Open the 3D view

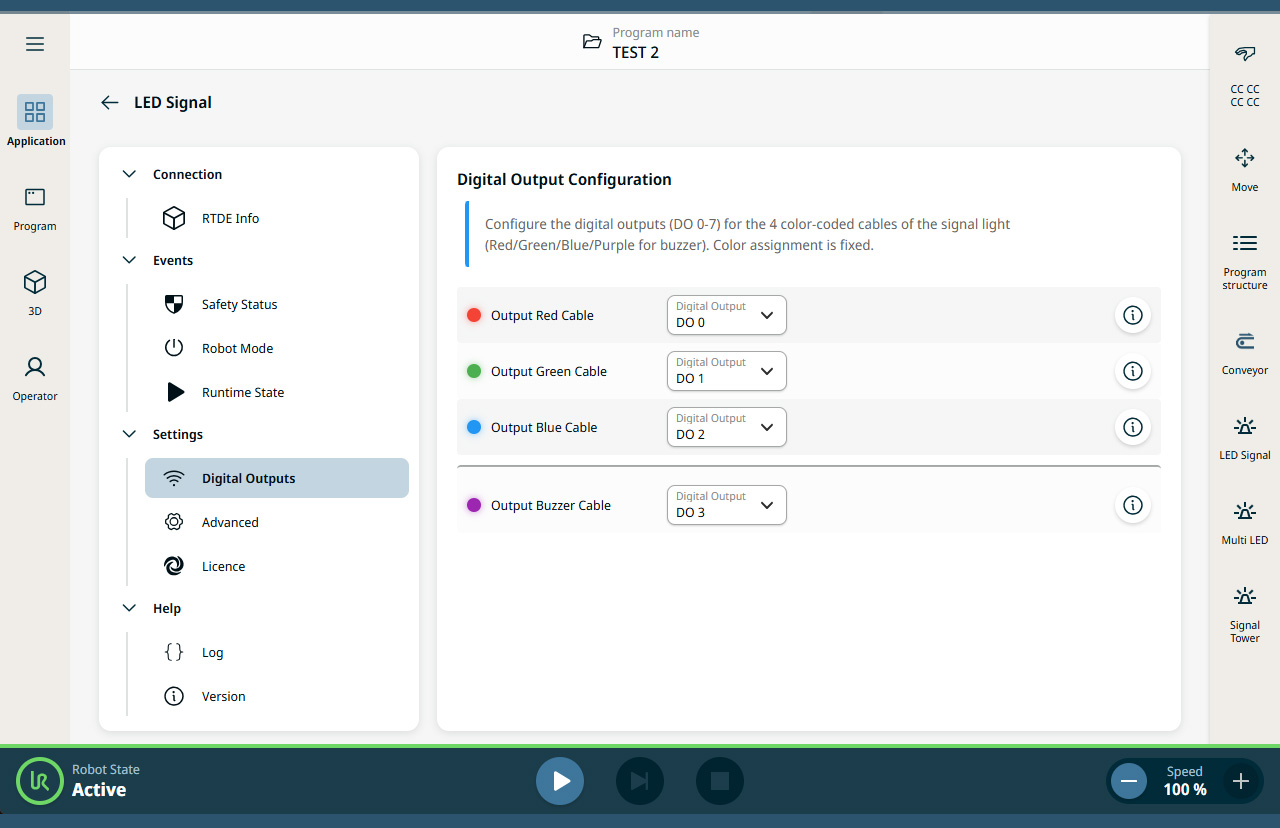(x=35, y=292)
